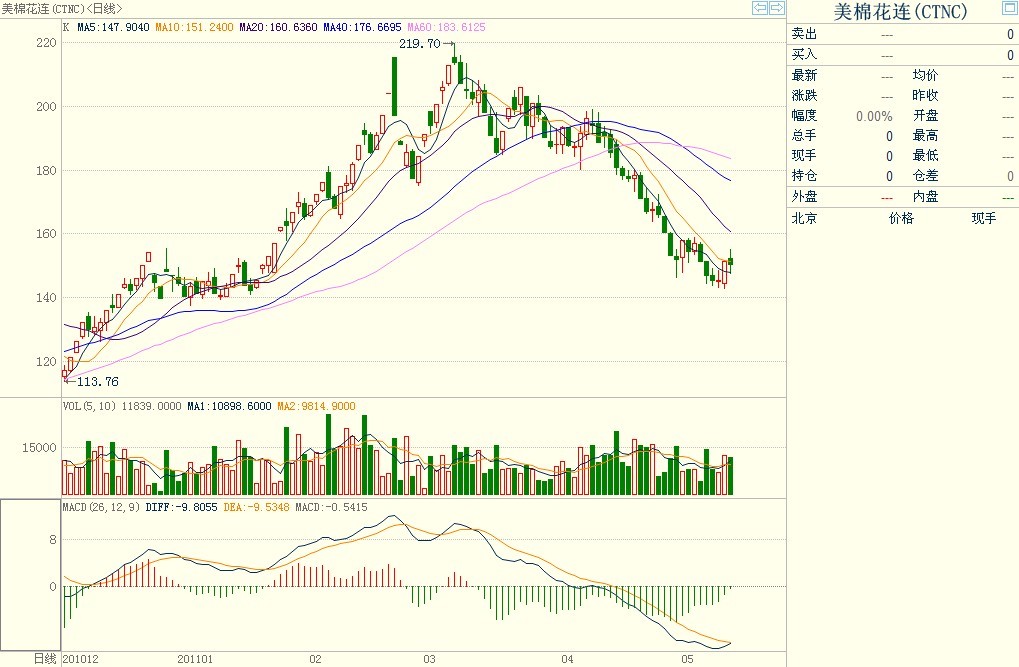Click the 北京 column header
The width and height of the screenshot is (1019, 667).
click(804, 218)
